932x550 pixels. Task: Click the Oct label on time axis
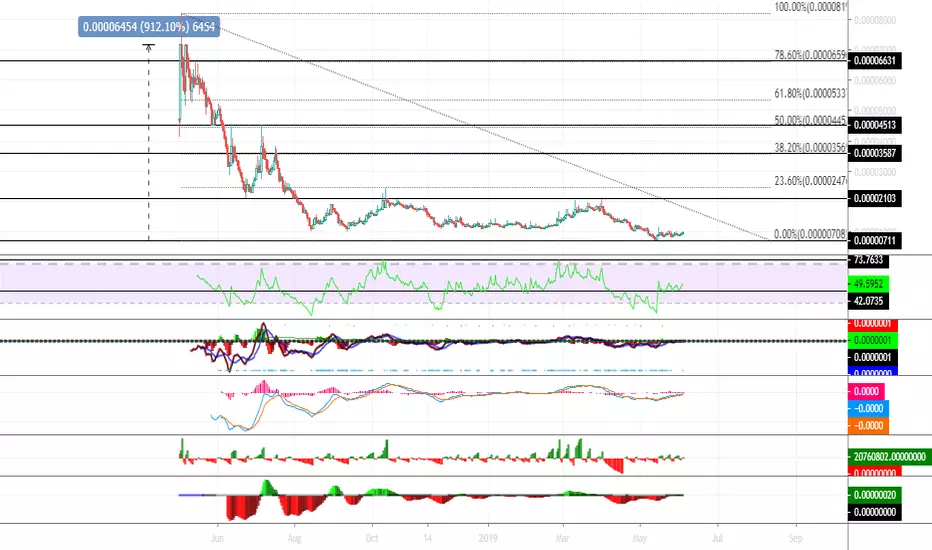(x=372, y=538)
